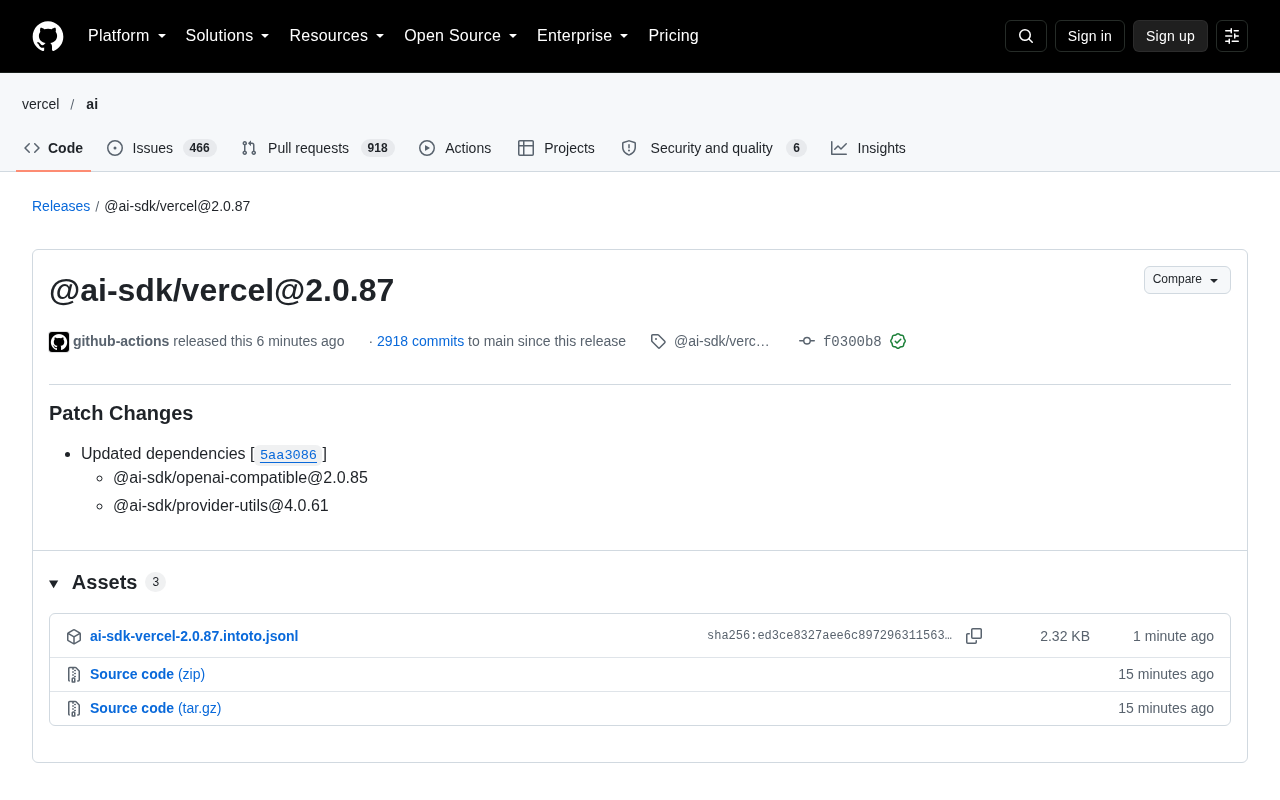The width and height of the screenshot is (1280, 800).
Task: Open the Compare dropdown
Action: click(x=1187, y=280)
